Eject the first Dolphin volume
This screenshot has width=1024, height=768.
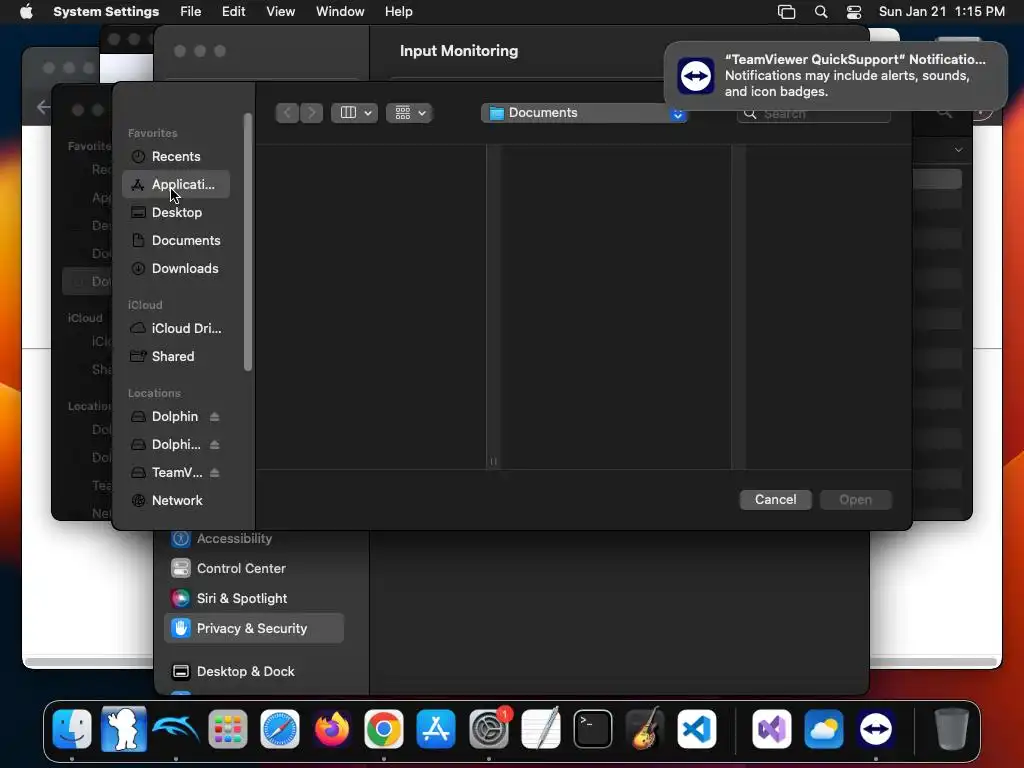[x=214, y=417]
